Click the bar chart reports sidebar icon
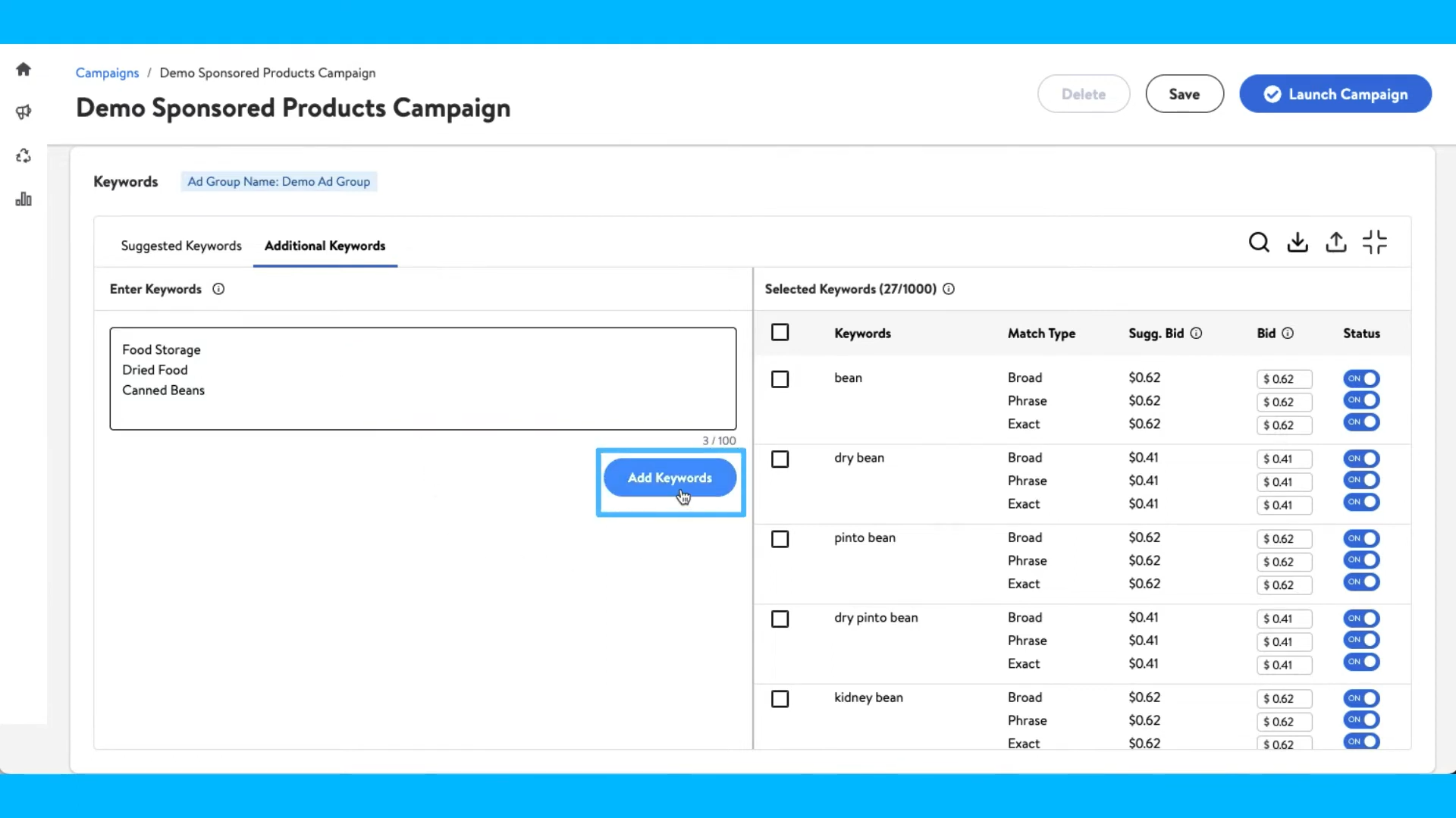The image size is (1456, 818). (x=24, y=199)
